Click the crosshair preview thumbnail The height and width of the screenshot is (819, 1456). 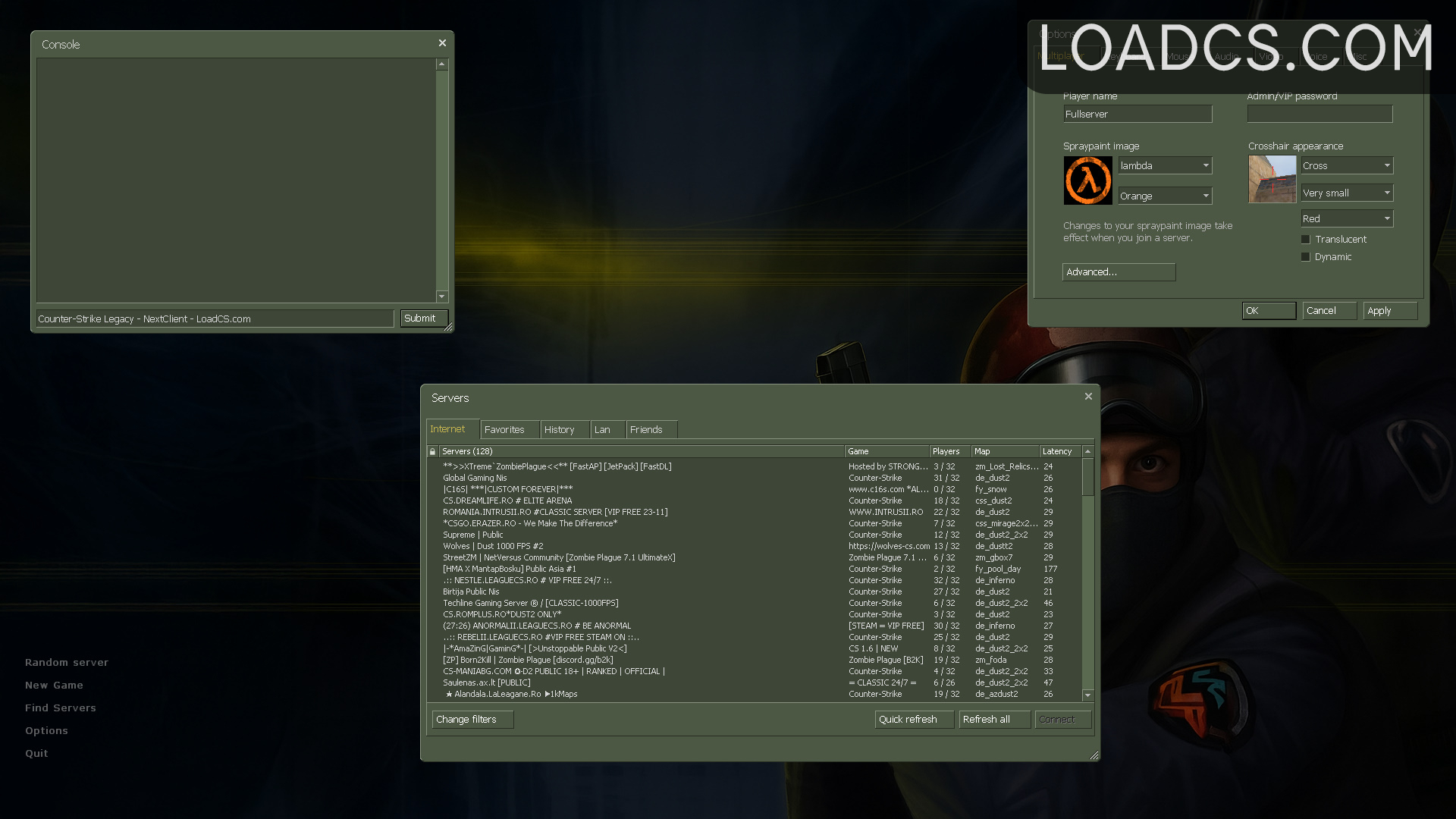(1271, 179)
